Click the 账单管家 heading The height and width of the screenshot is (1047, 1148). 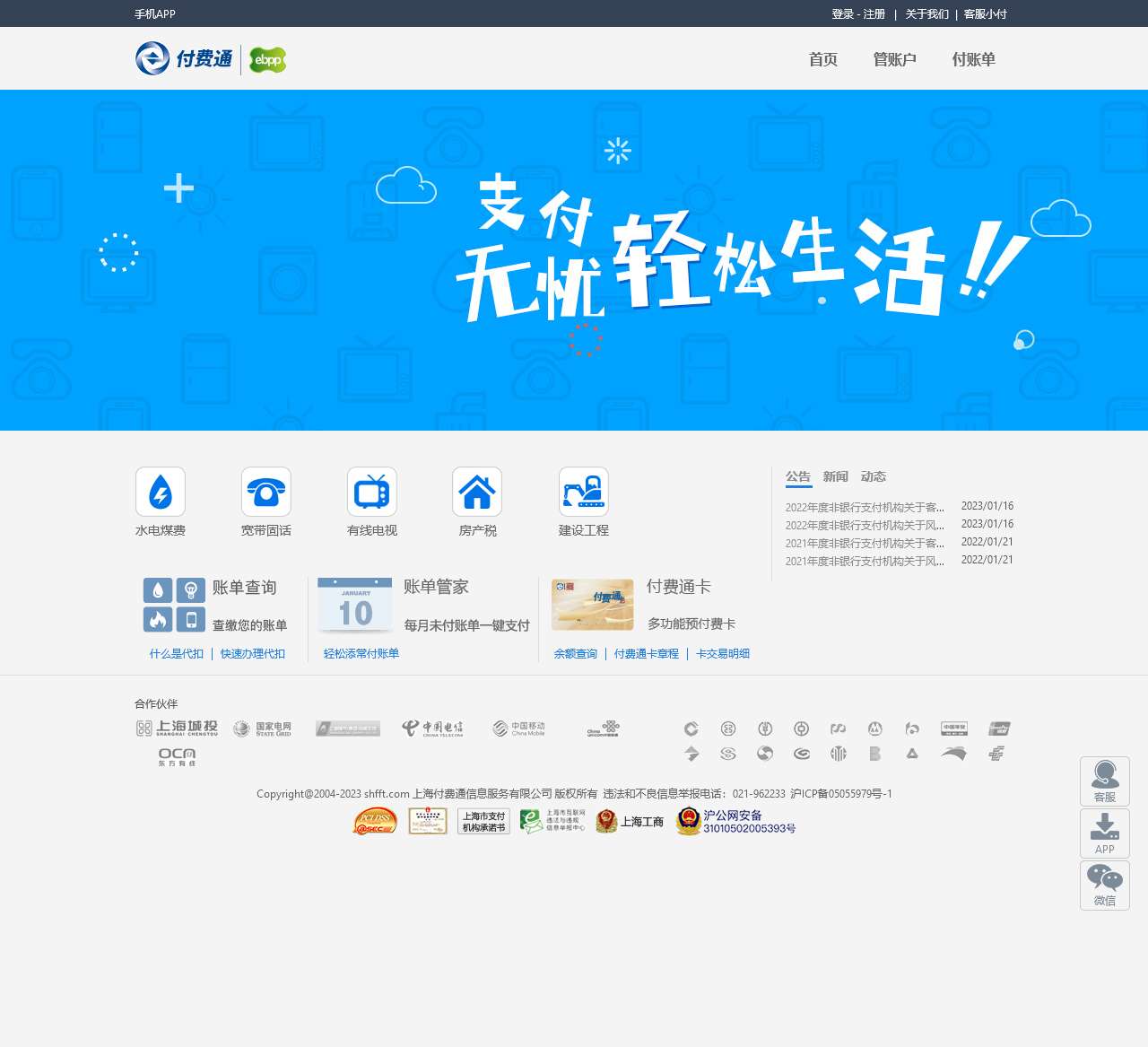[x=436, y=587]
